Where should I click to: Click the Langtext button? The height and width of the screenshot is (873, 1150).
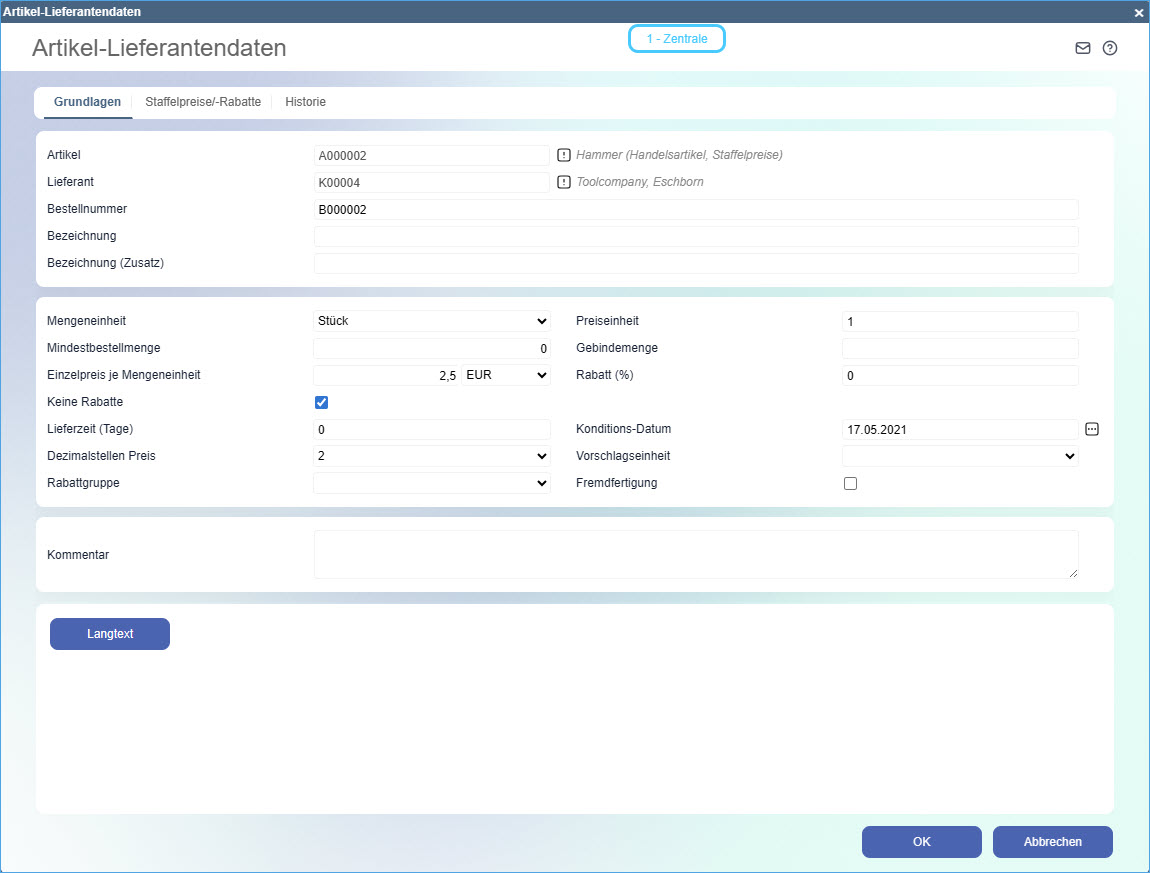tap(110, 634)
